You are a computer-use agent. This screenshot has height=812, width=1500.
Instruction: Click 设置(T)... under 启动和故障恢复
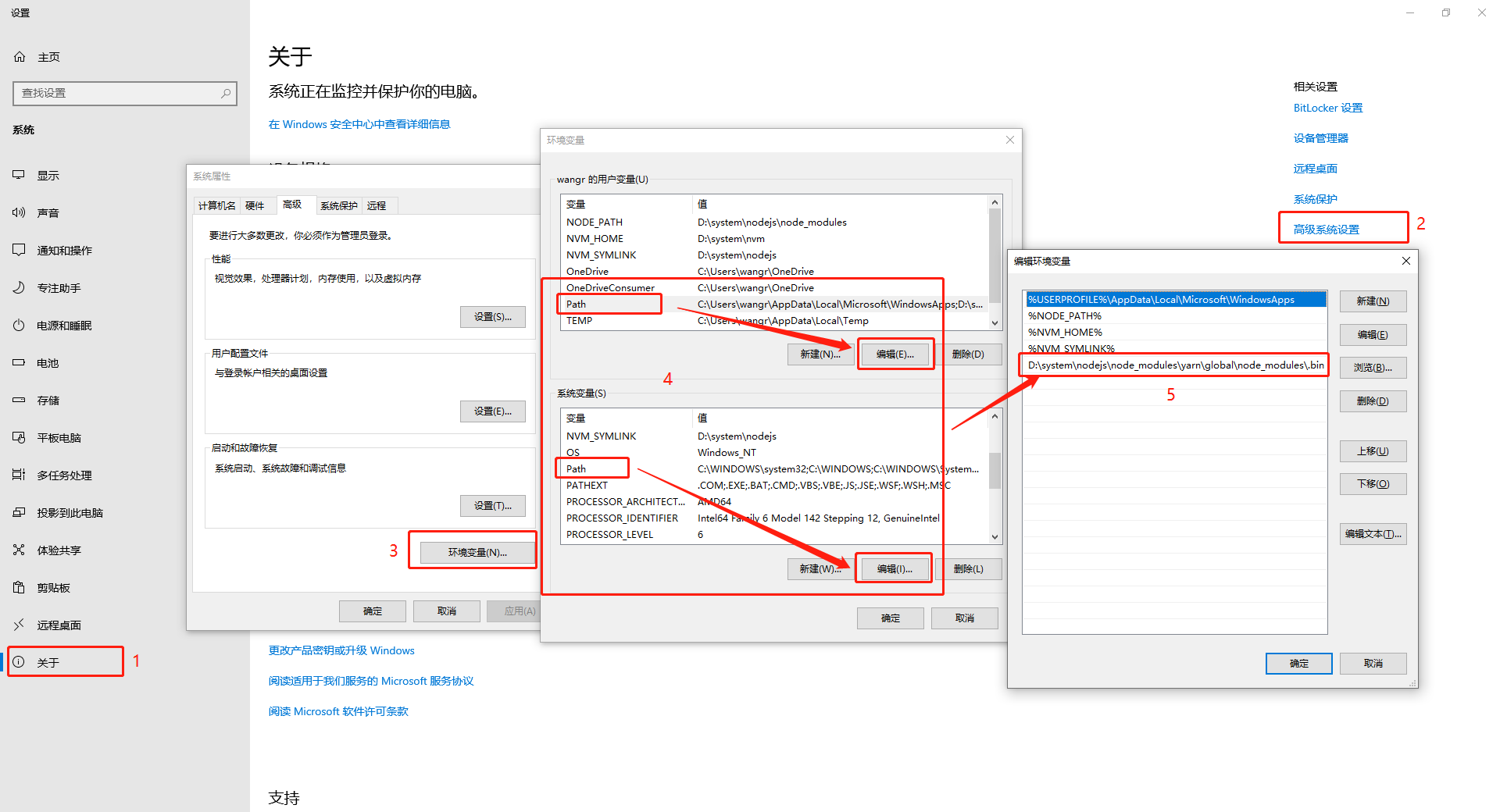click(493, 505)
